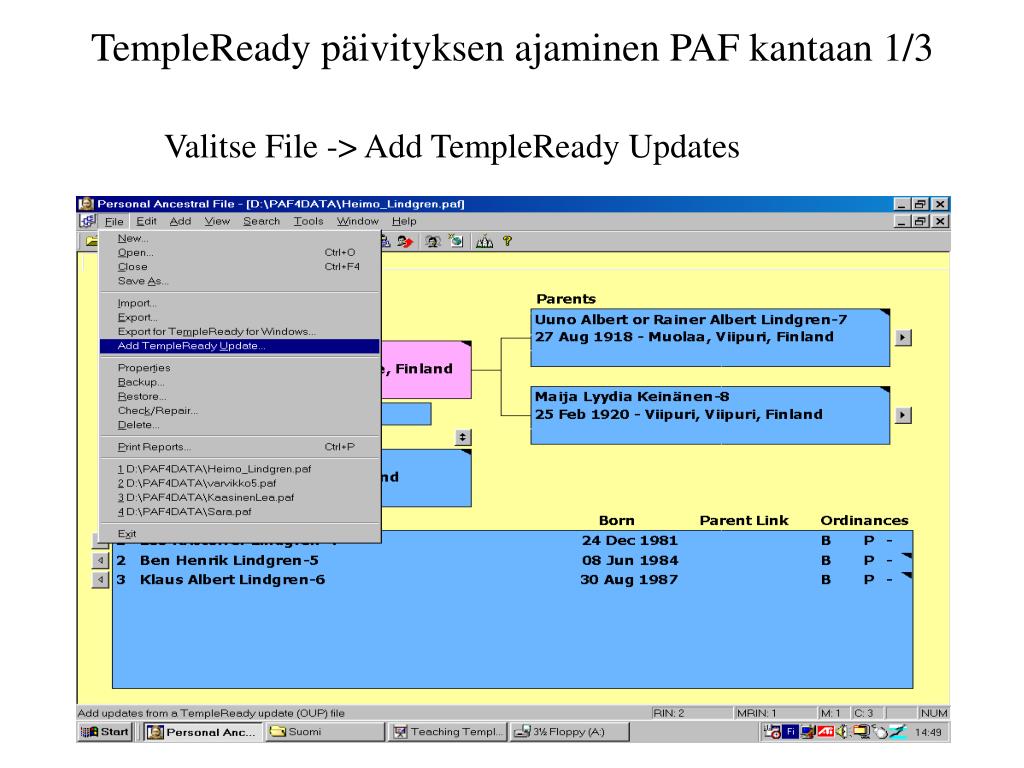This screenshot has height=768, width=1024.
Task: Choose Delete... from File menu
Action: tap(240, 425)
